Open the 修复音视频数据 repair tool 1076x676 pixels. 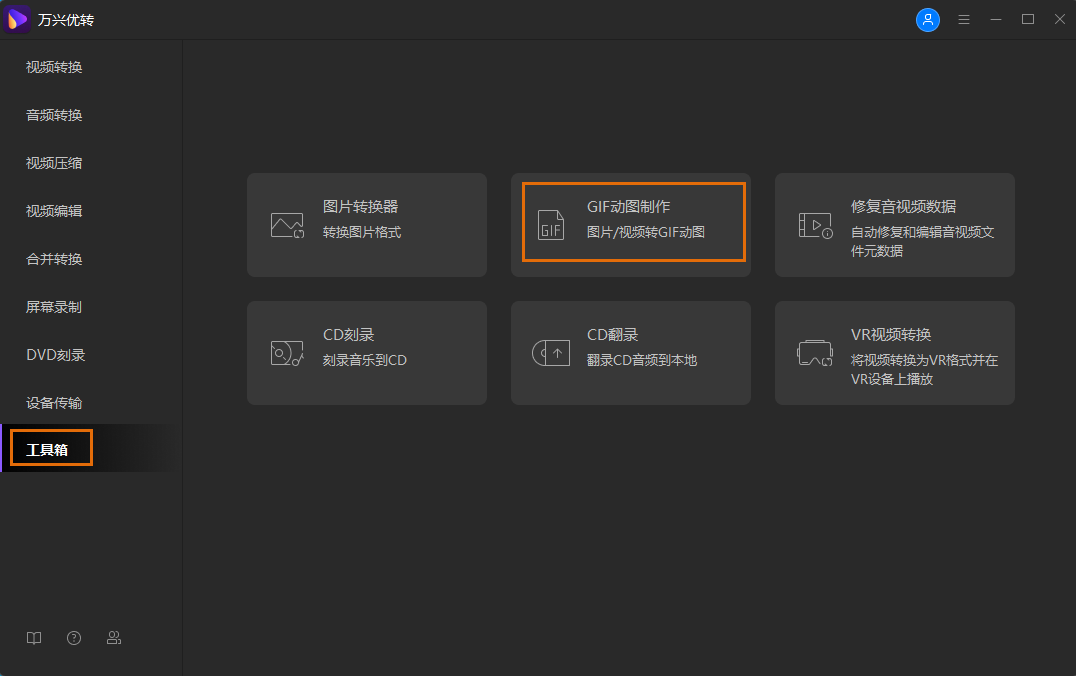pyautogui.click(x=894, y=224)
